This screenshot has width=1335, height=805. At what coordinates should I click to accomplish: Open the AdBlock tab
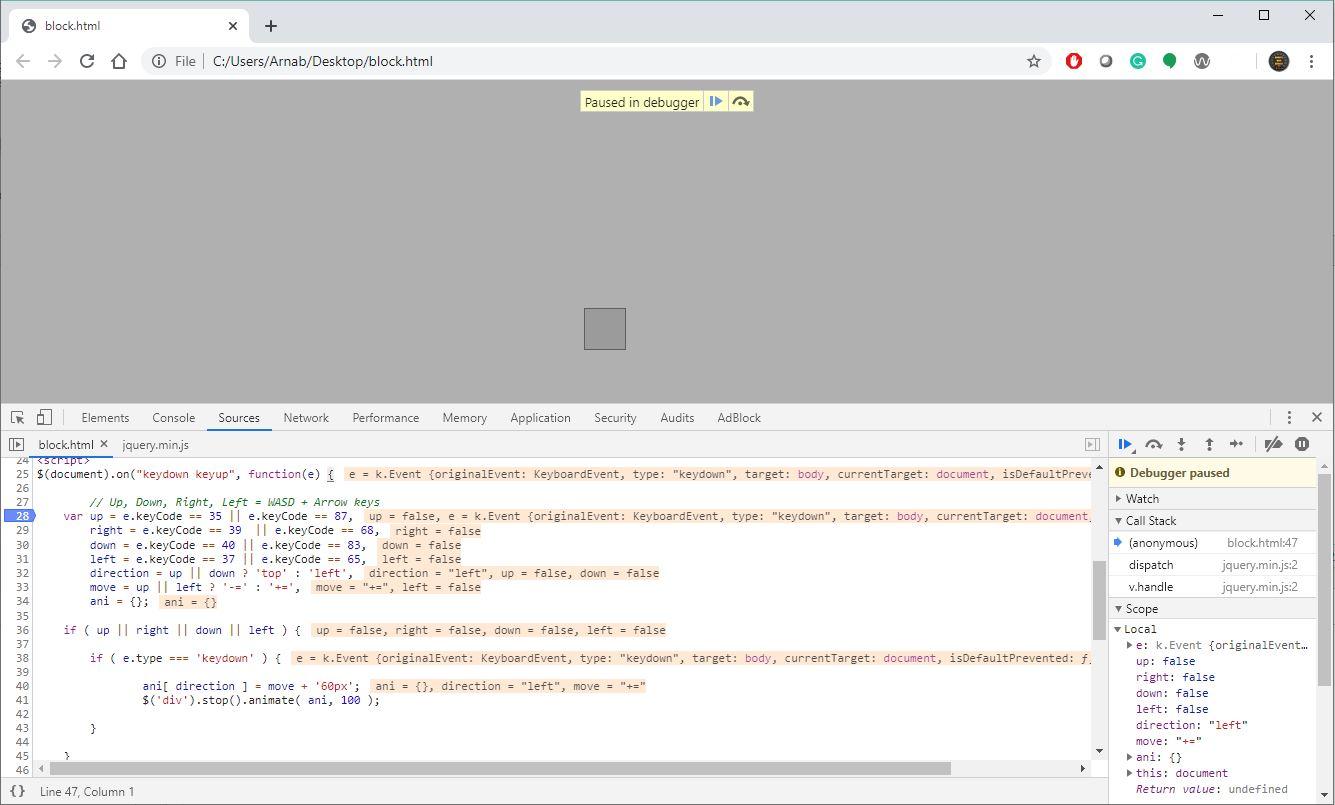click(739, 417)
